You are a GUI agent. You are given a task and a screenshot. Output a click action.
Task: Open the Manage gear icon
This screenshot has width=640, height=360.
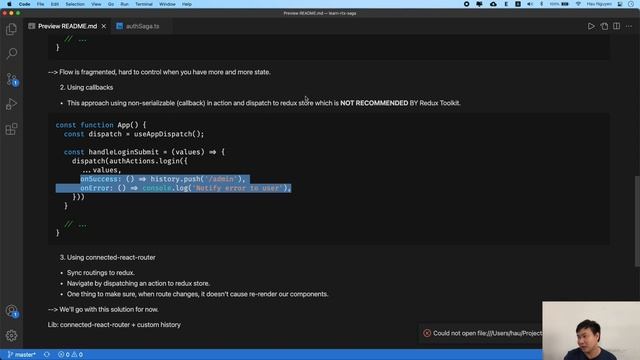11,336
